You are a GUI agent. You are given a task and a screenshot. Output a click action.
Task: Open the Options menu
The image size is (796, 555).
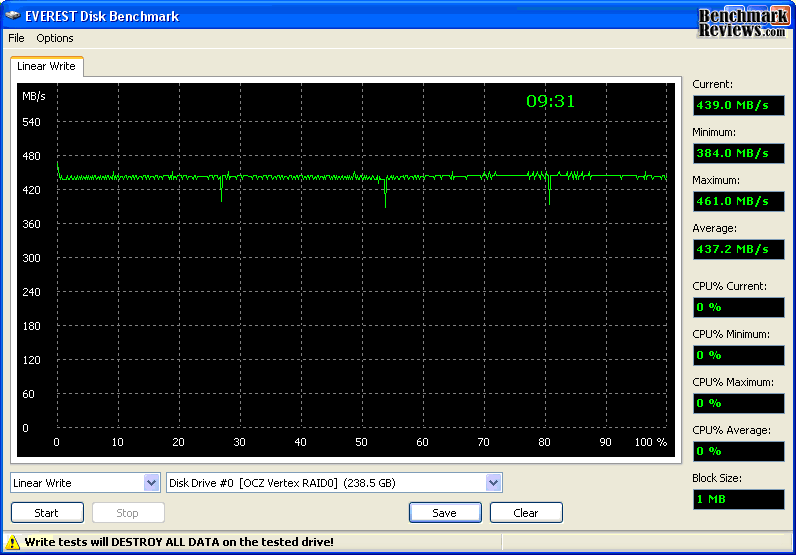(55, 38)
